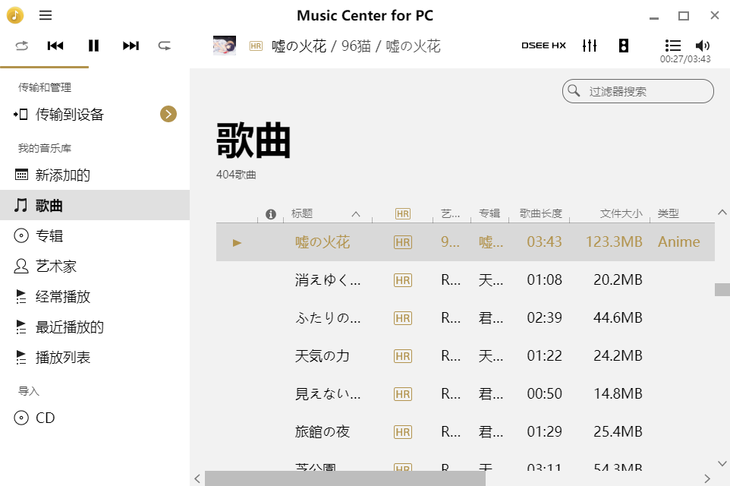730x486 pixels.
Task: Click the magnifier search icon
Action: [574, 91]
